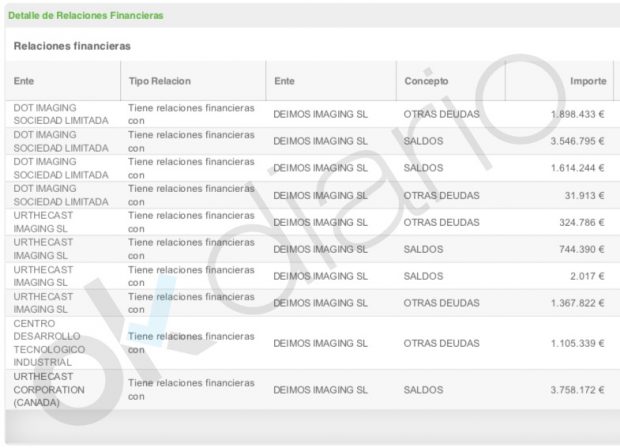The width and height of the screenshot is (620, 448).
Task: Click 'Tiene relaciones financieras con' in CENTRO DESARROLLO row
Action: coord(191,343)
